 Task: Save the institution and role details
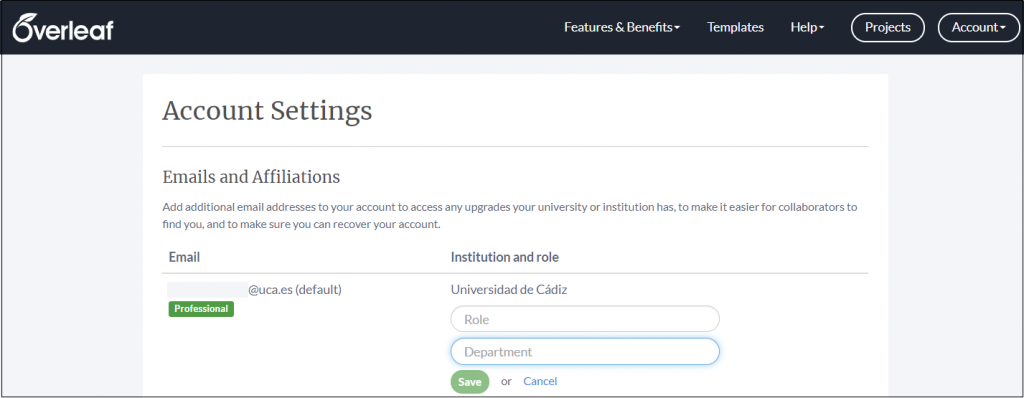tap(470, 382)
